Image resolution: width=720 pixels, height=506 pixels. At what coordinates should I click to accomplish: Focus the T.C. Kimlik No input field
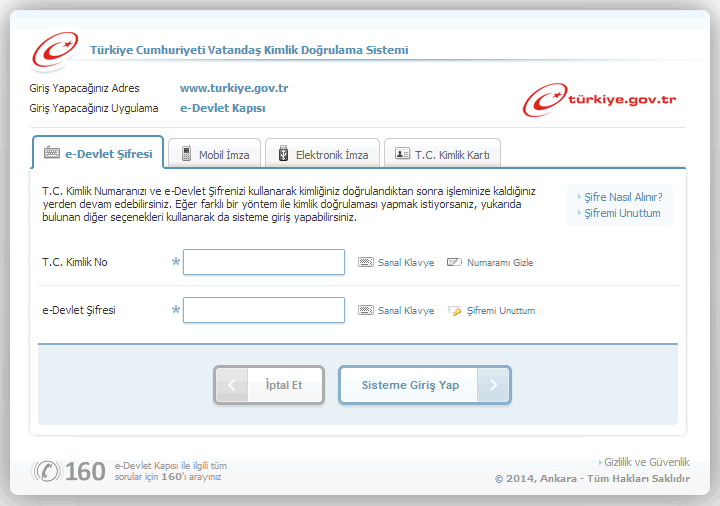pos(264,262)
